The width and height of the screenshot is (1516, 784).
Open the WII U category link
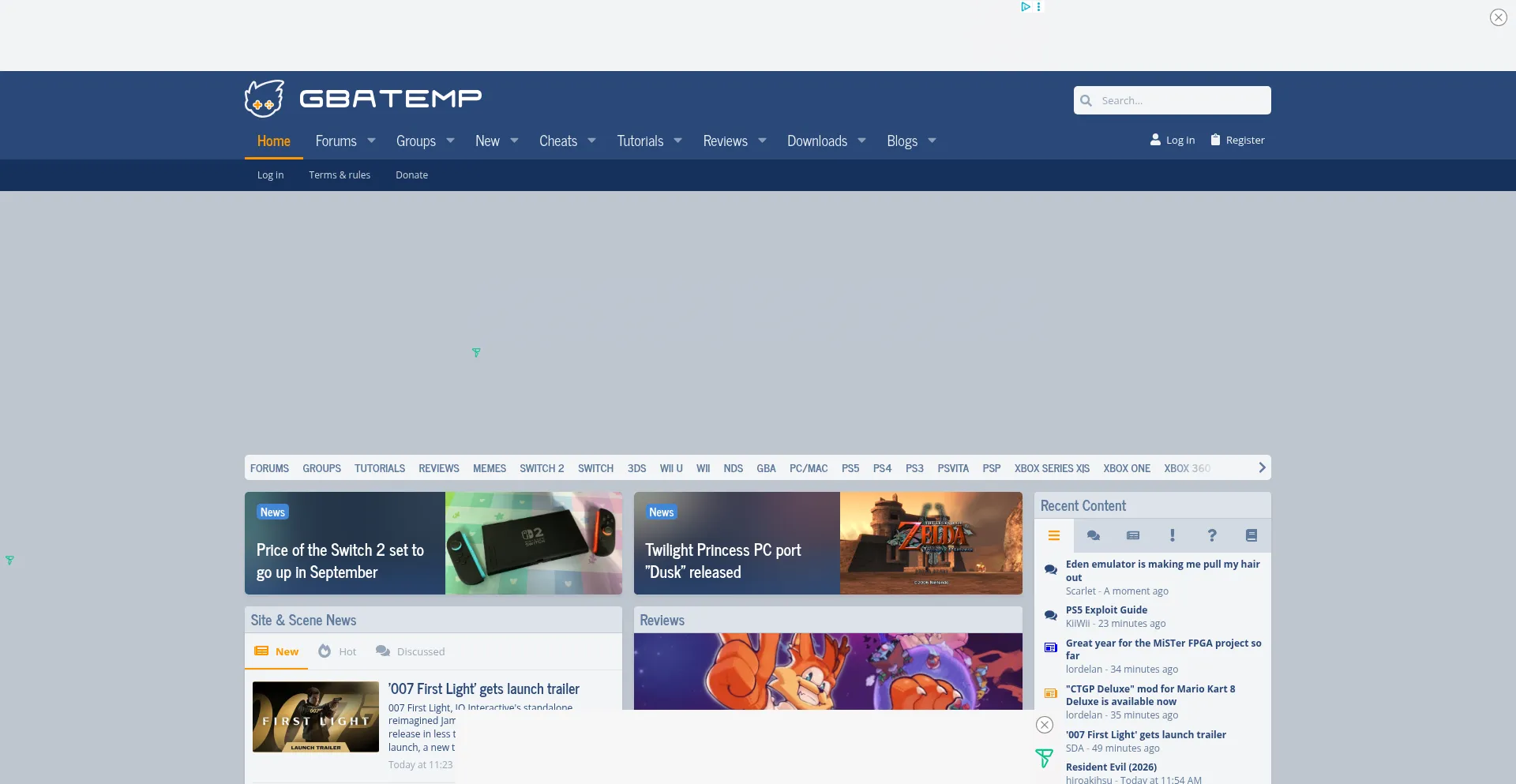(671, 468)
